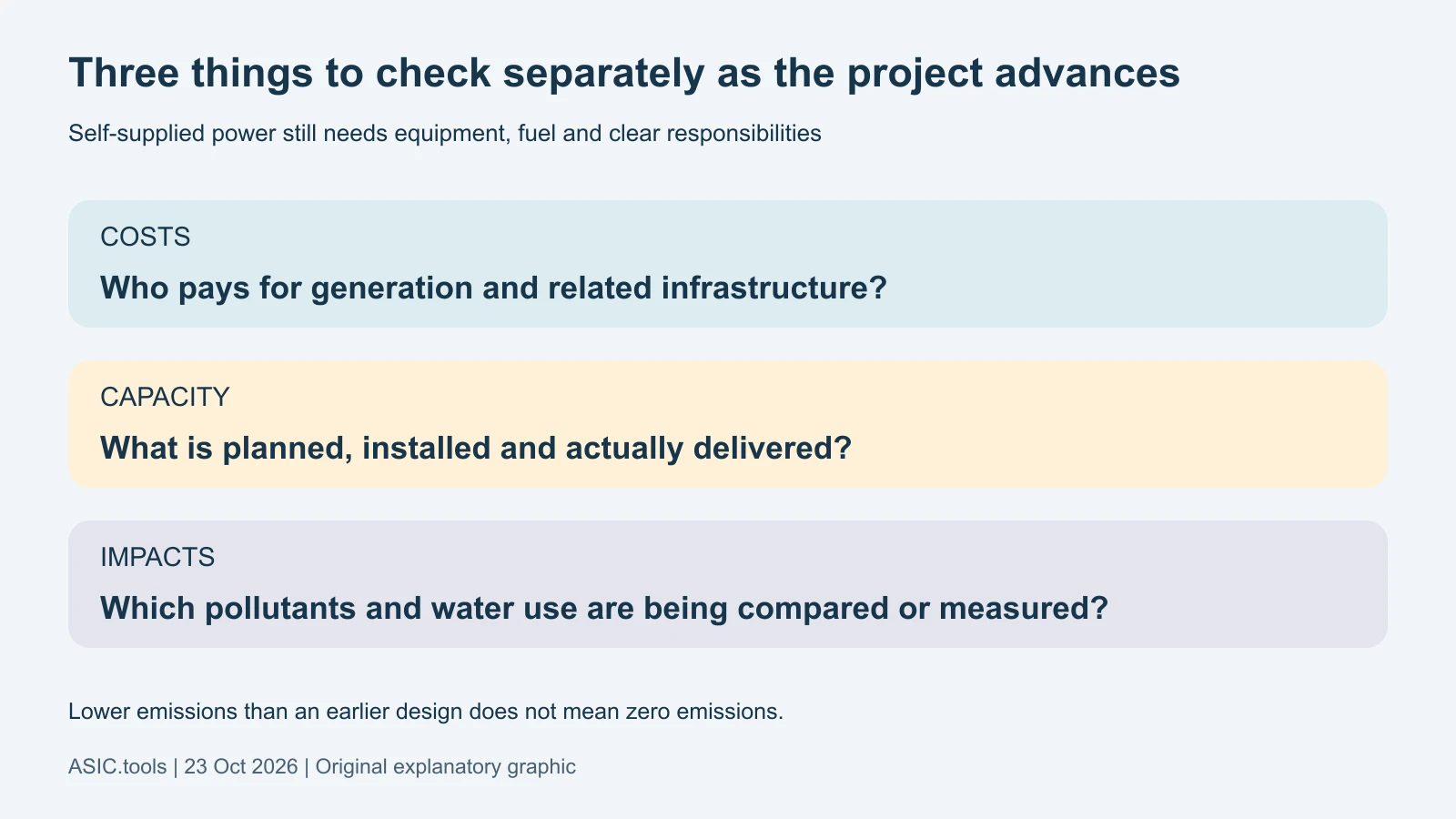
Task: Click the ASIC.tools source credit
Action: pos(117,766)
